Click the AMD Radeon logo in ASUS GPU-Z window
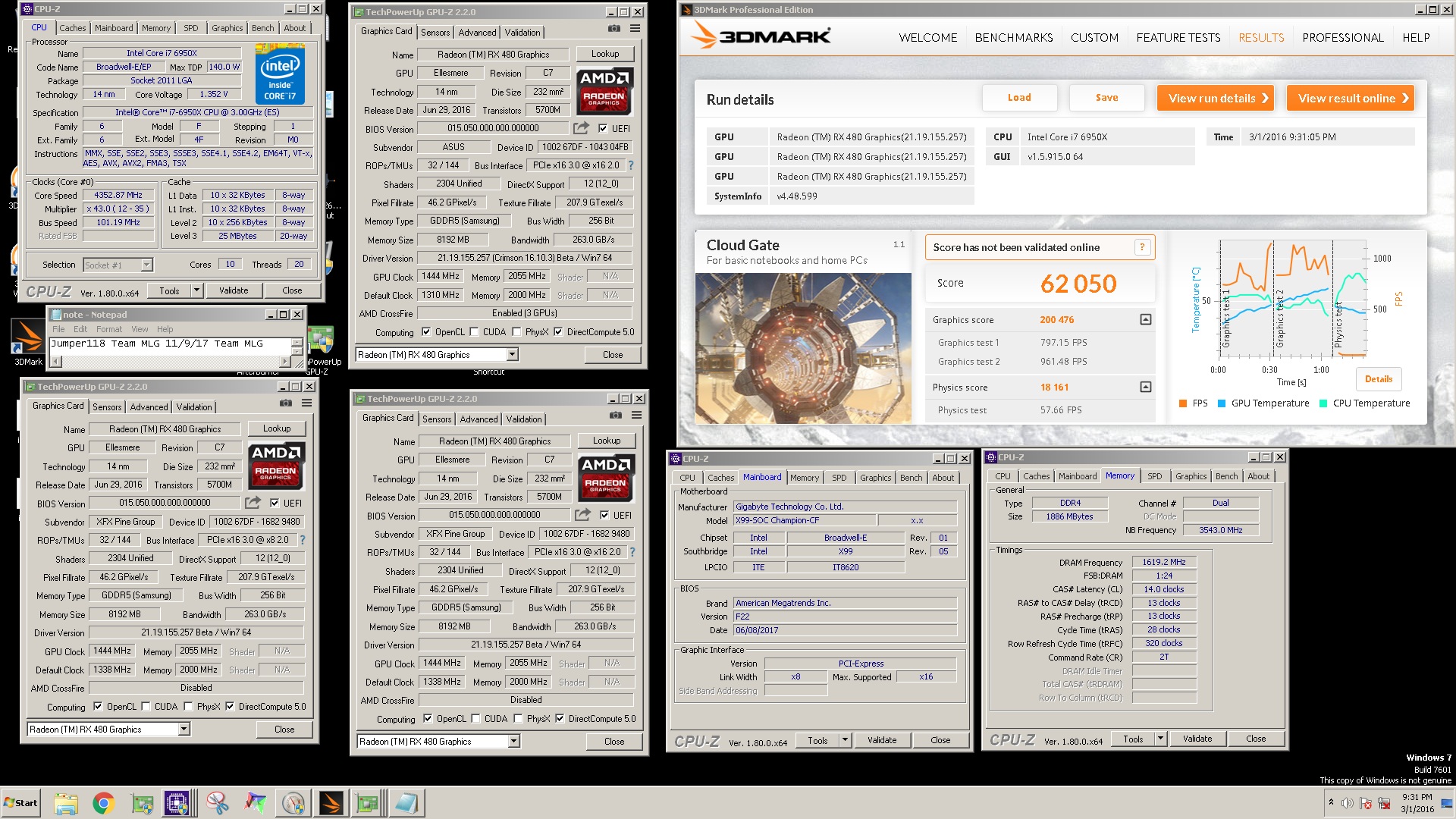Image resolution: width=1456 pixels, height=819 pixels. [x=604, y=91]
